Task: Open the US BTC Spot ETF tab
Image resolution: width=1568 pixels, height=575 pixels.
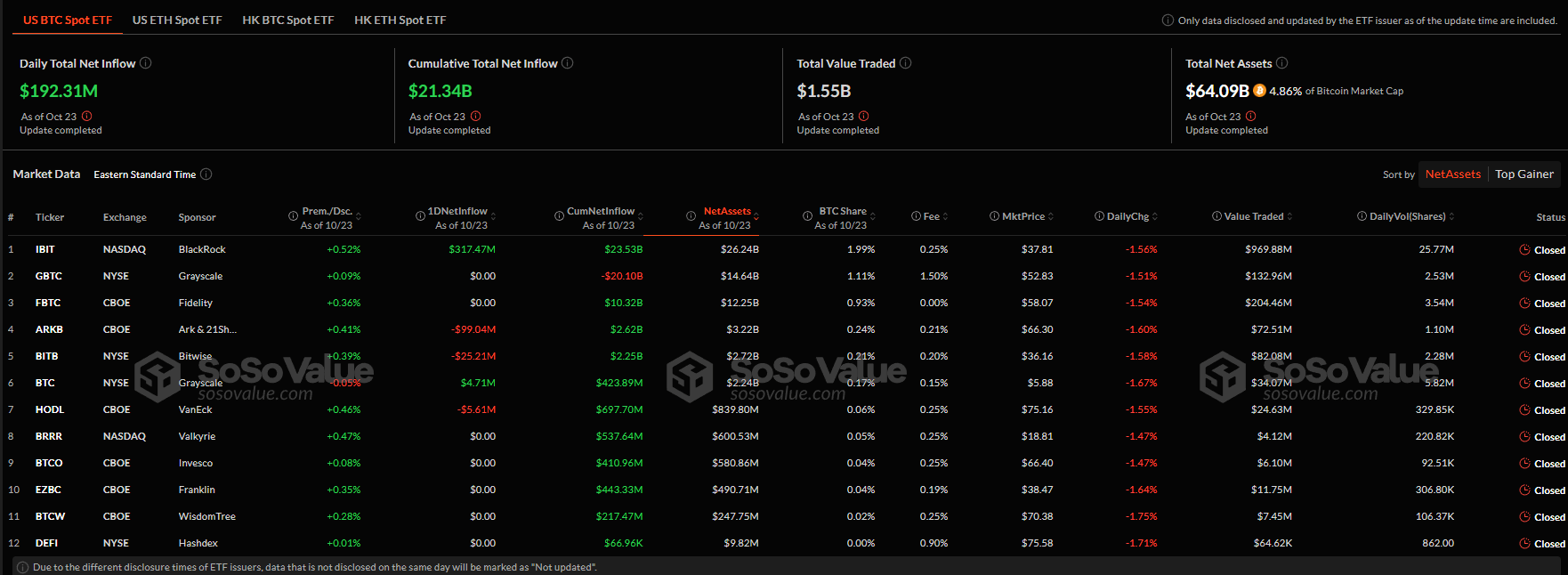Action: coord(68,20)
